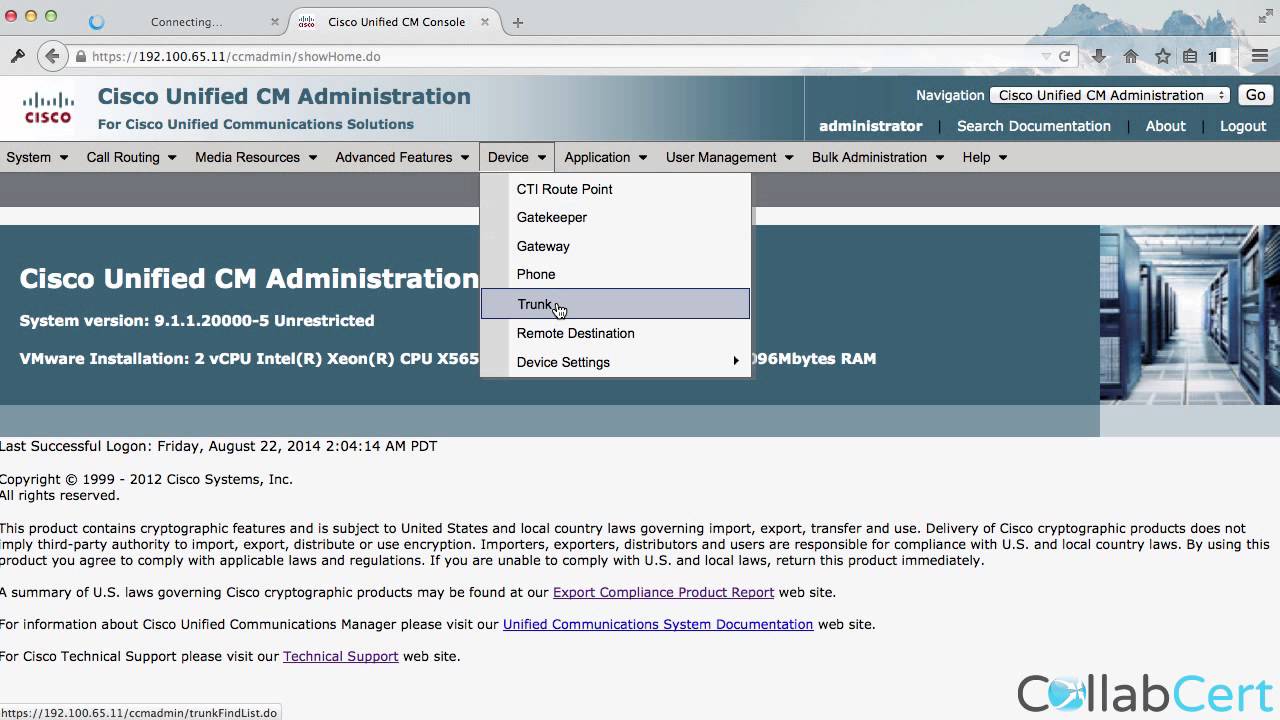Click the Last Successful Logon text

(218, 446)
